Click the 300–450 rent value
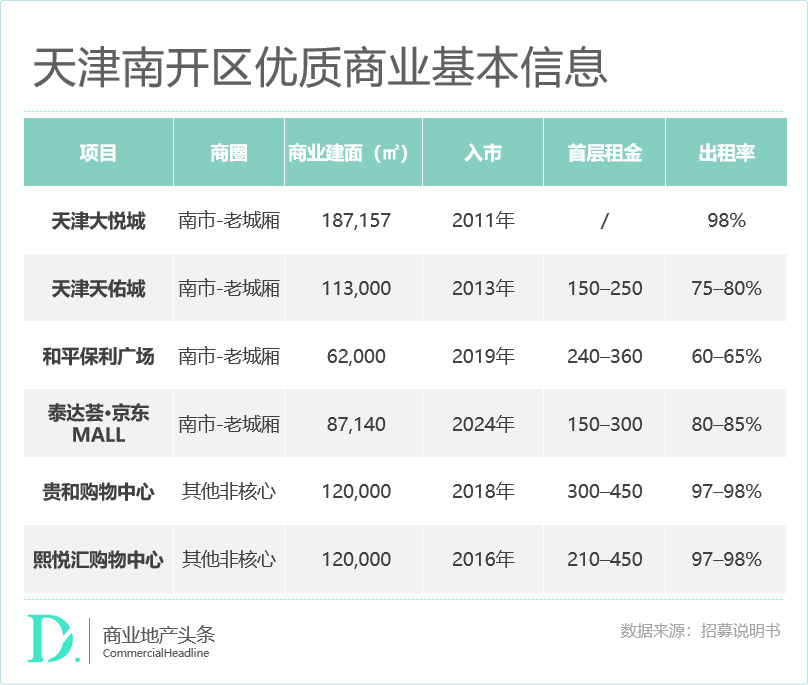This screenshot has height=685, width=808. click(604, 491)
